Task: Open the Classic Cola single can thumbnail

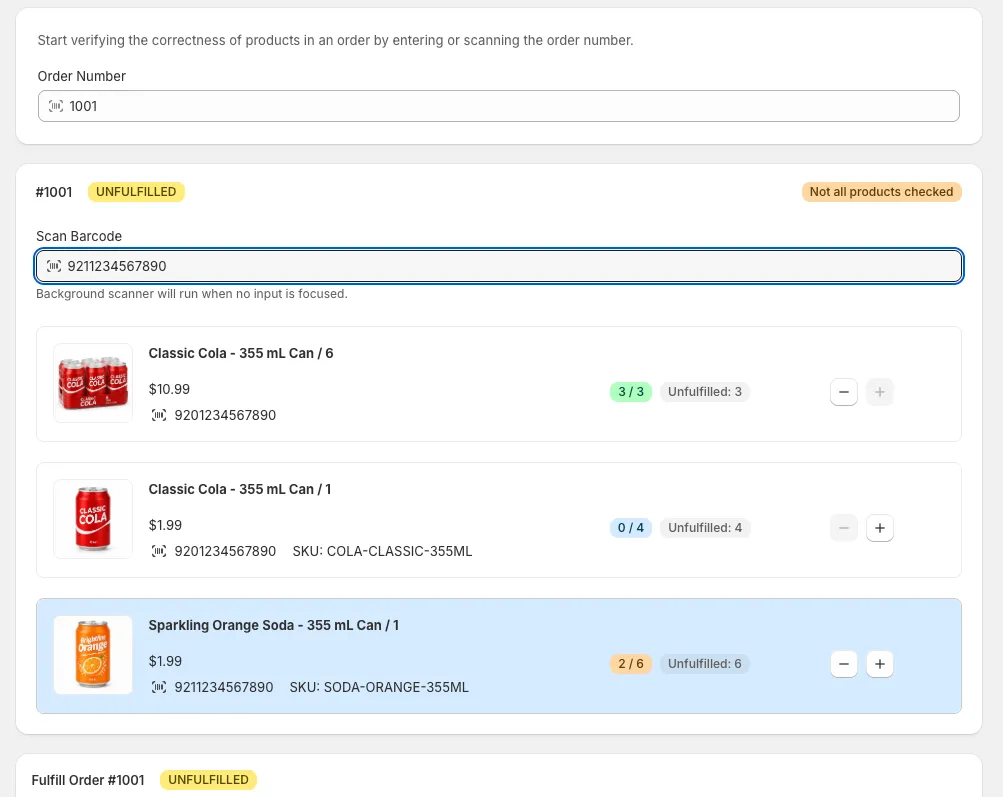Action: click(93, 519)
